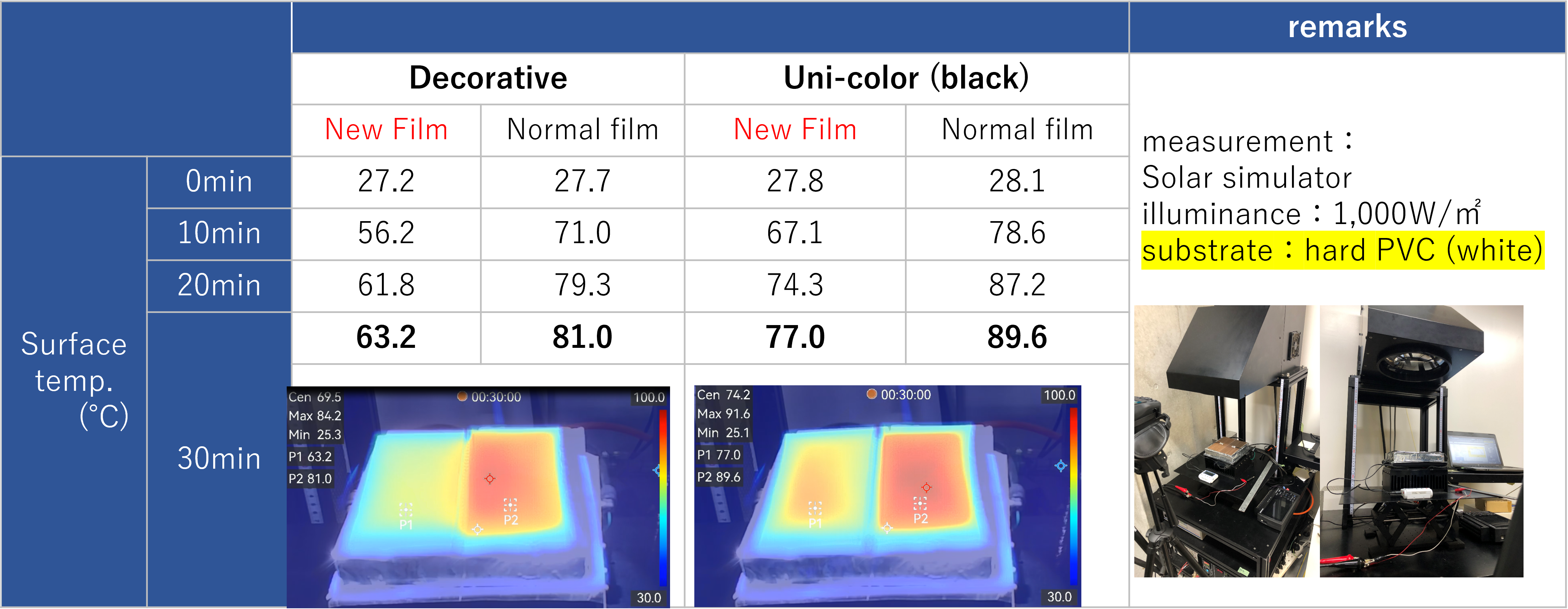This screenshot has width=1568, height=609.
Task: Click orange record dot in right thermal image
Action: (871, 394)
